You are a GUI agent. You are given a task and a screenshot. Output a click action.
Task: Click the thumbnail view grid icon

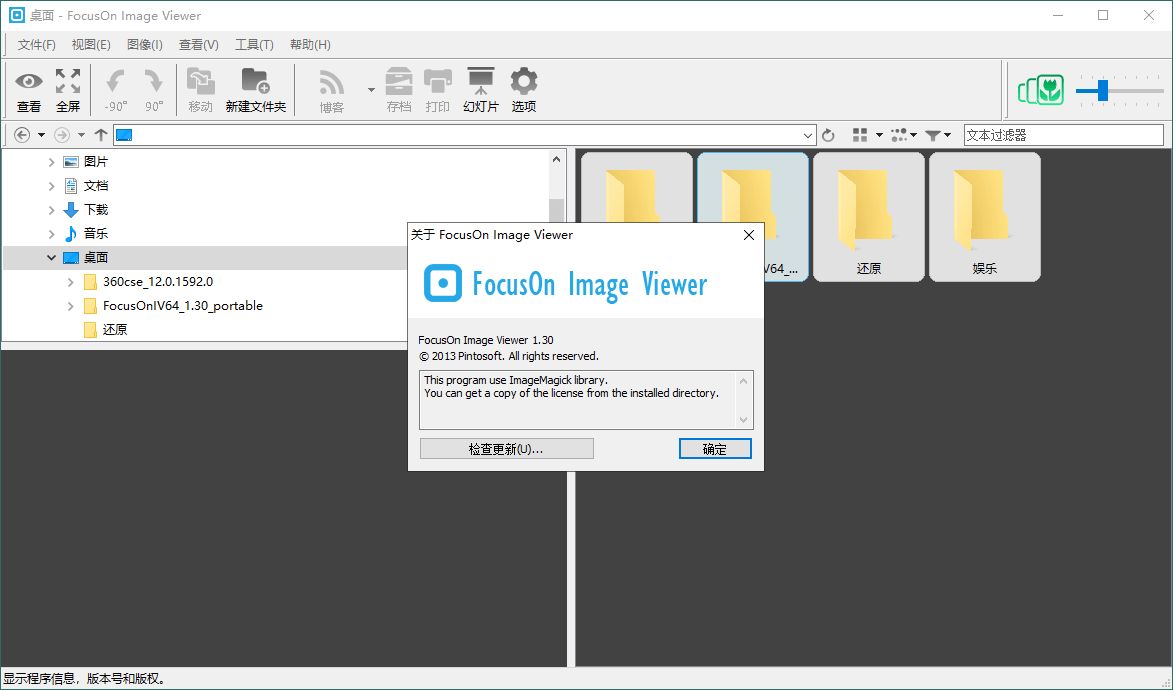pyautogui.click(x=860, y=135)
